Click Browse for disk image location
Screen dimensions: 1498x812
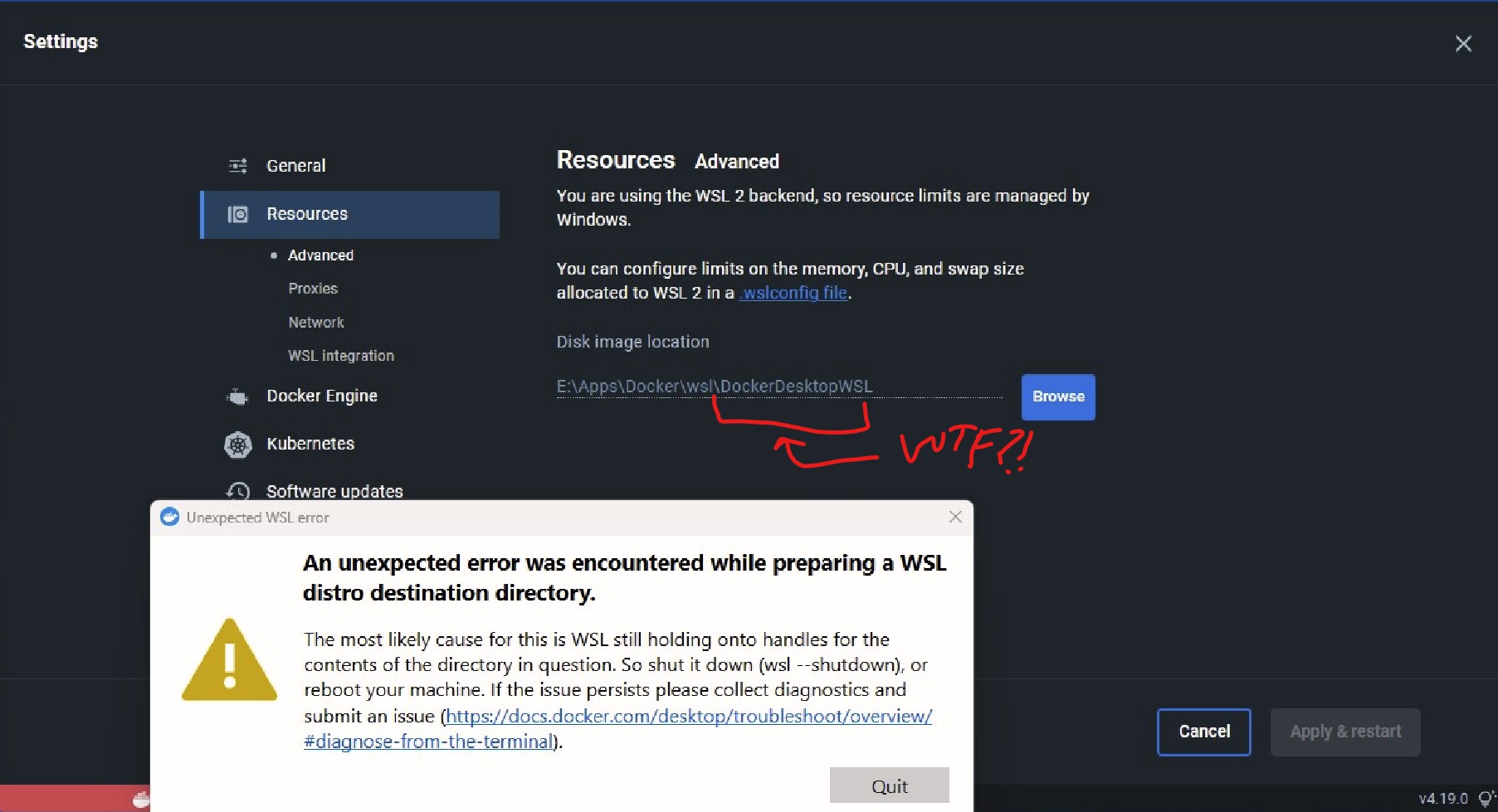(1058, 397)
